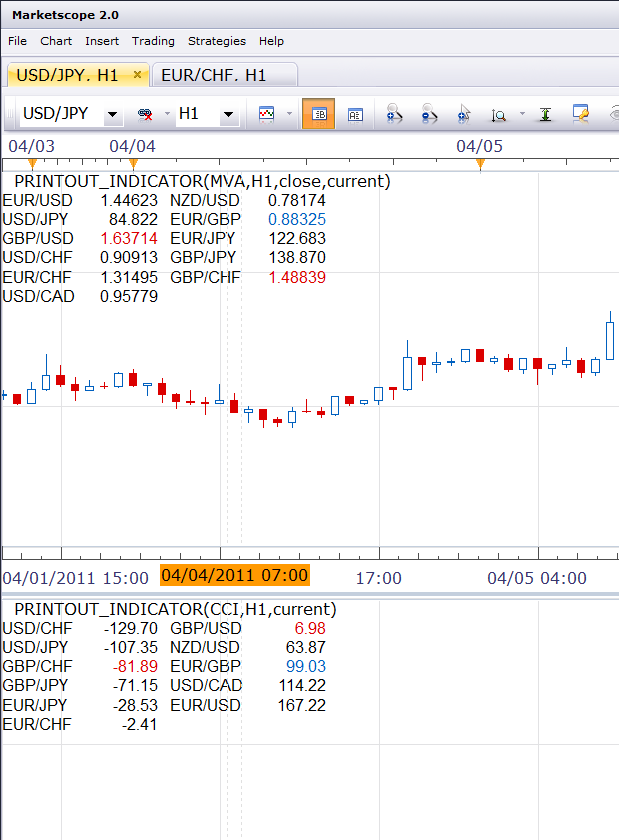Open the Trading menu

click(153, 41)
